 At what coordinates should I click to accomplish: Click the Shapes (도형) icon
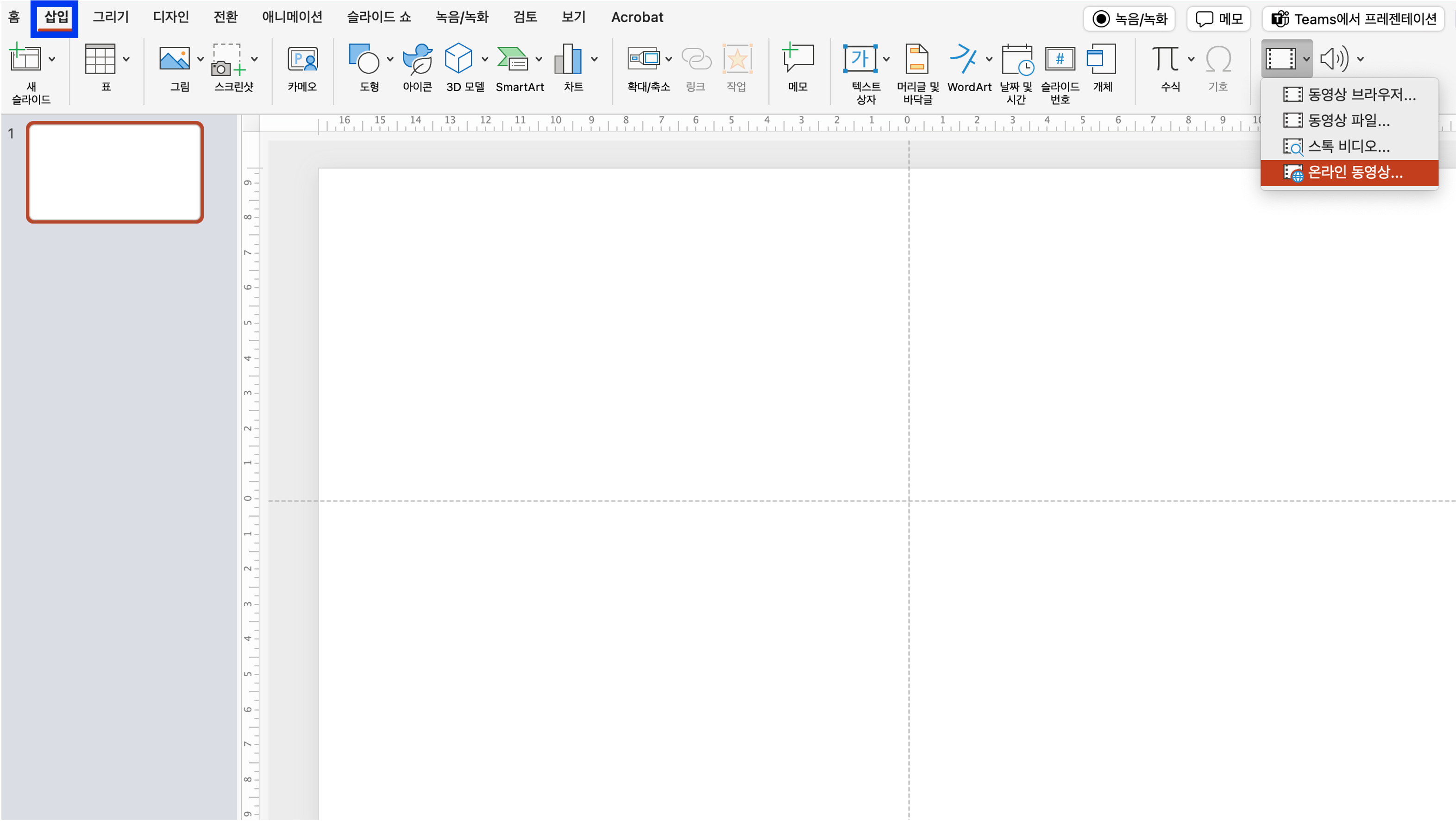pos(364,58)
